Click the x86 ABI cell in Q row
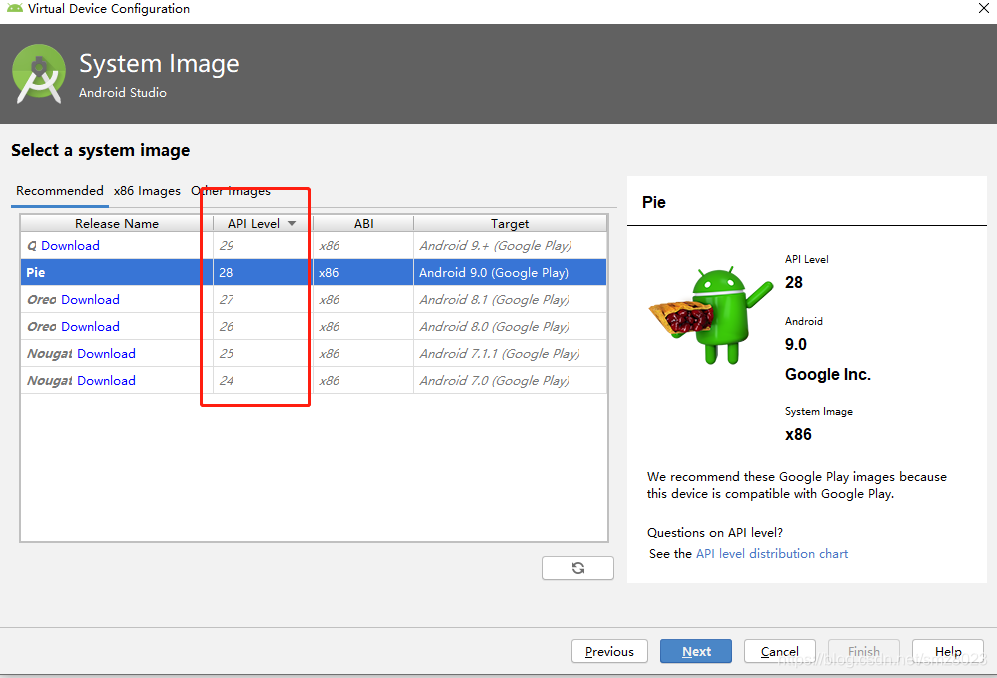 pos(363,246)
